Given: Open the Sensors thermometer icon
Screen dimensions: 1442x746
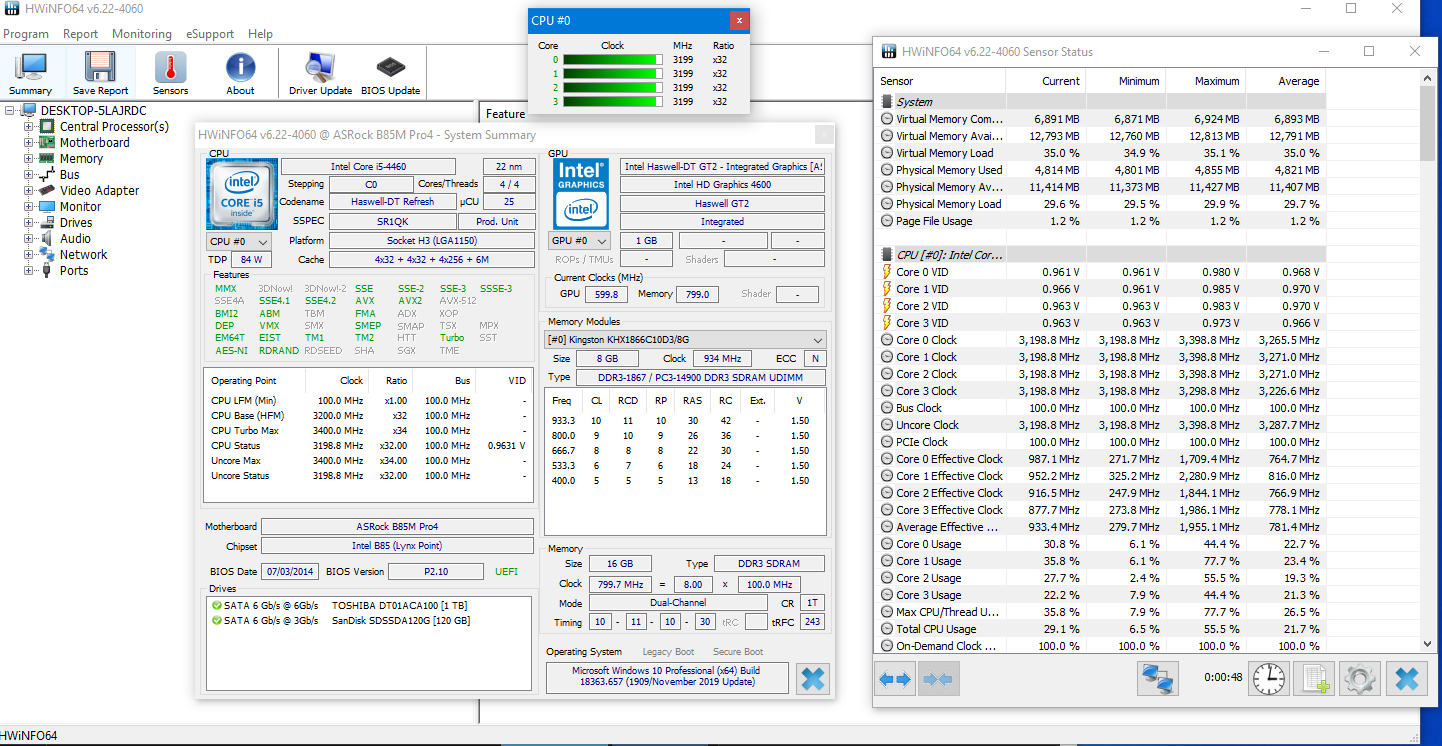Looking at the screenshot, I should coord(170,73).
